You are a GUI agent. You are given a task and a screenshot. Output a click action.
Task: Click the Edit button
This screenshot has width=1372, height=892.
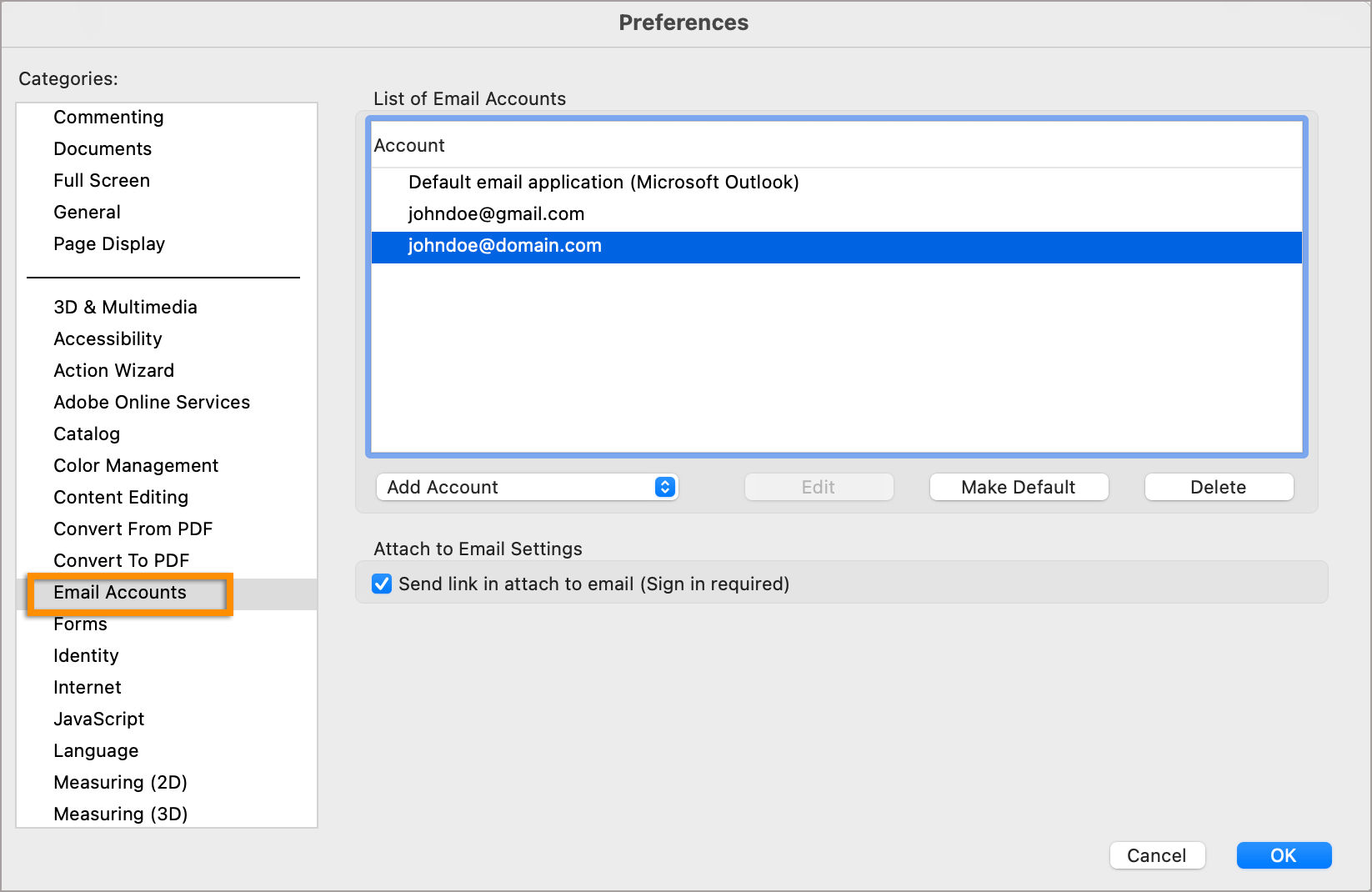click(x=819, y=487)
